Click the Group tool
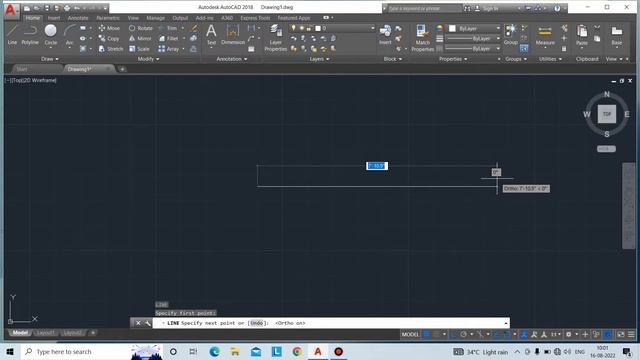Viewport: 640px width, 360px height. coord(510,34)
